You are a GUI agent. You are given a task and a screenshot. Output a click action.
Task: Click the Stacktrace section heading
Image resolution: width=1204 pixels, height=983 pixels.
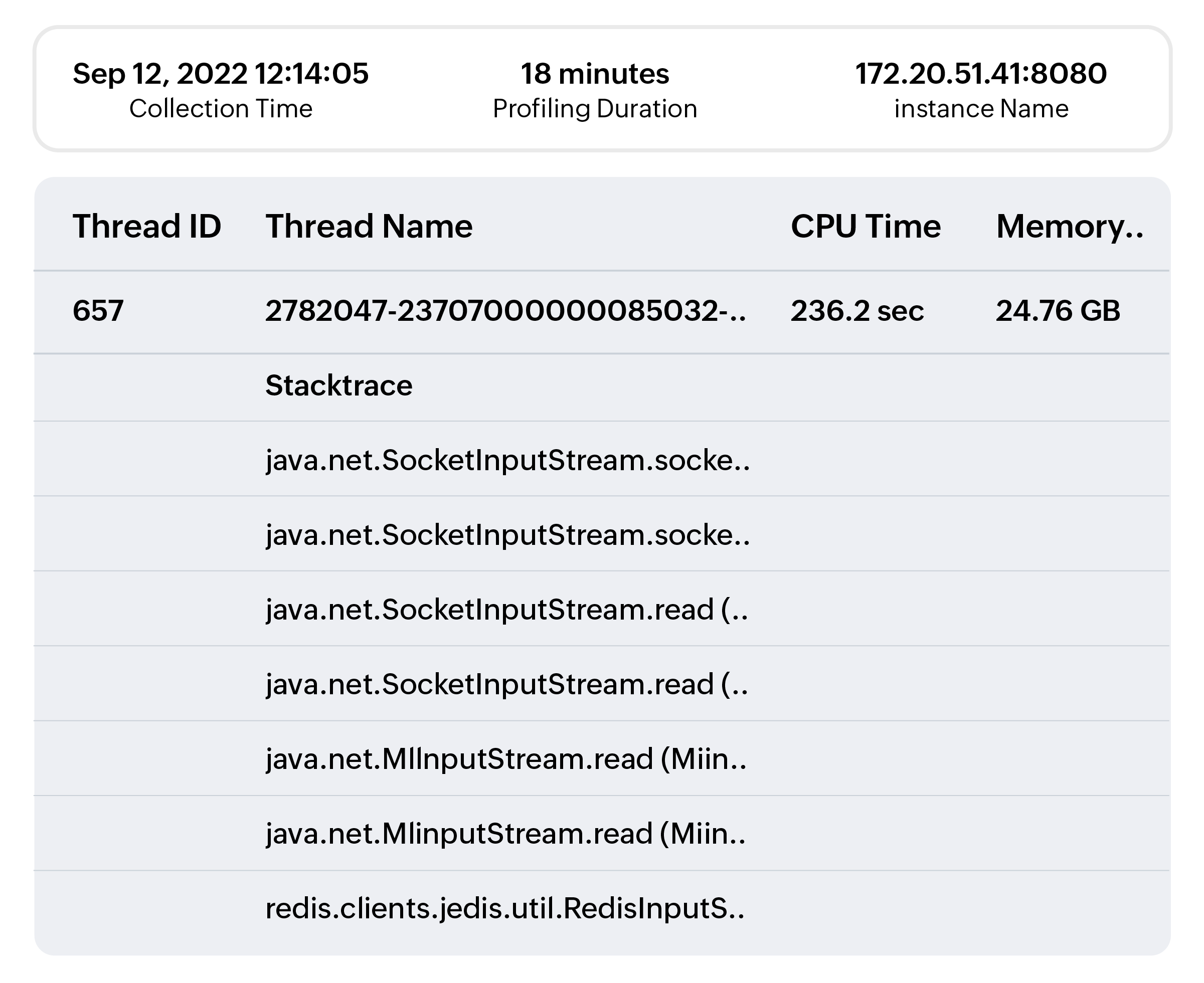click(x=338, y=386)
